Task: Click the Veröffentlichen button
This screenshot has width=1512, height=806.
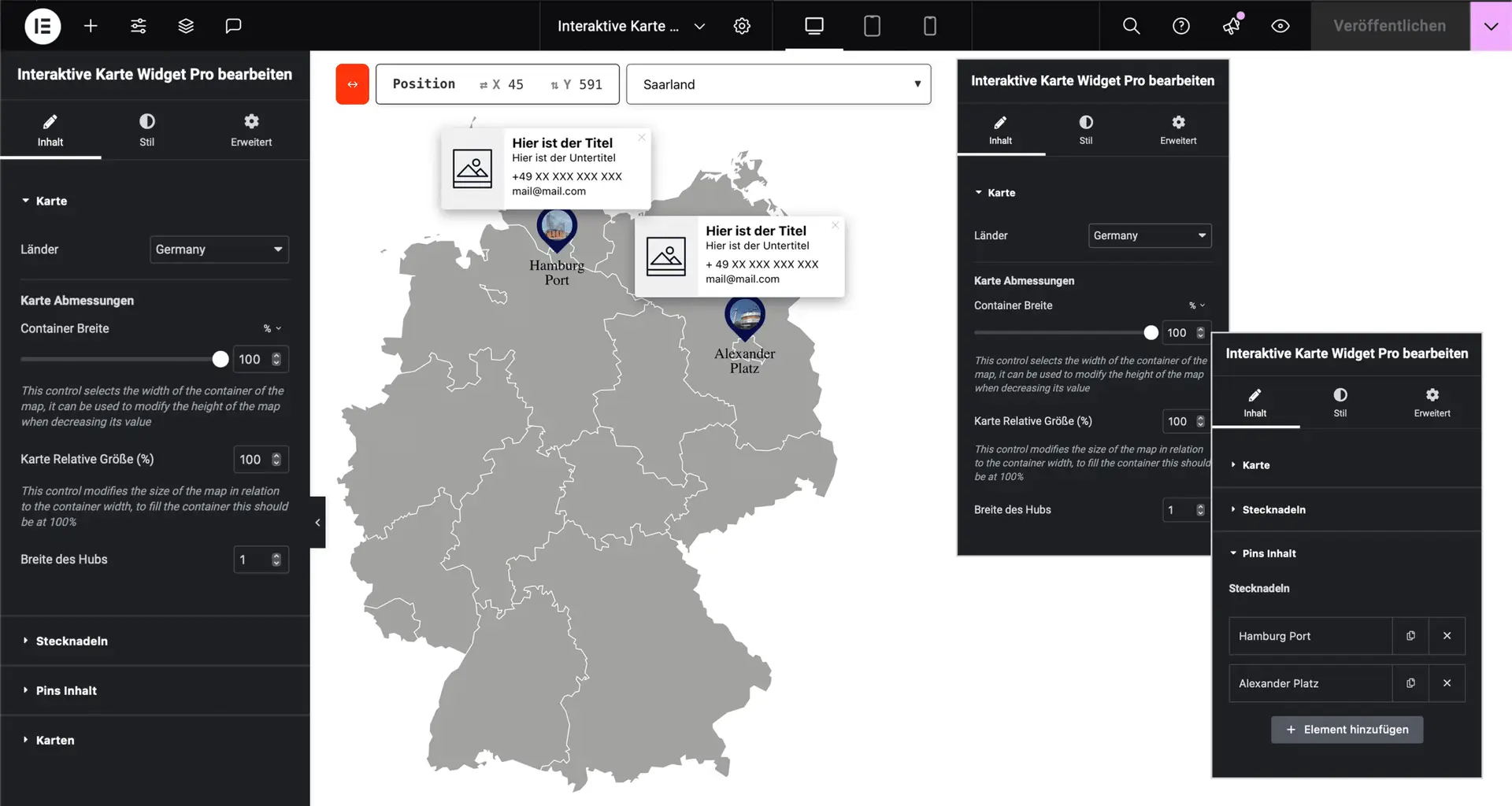Action: coord(1389,26)
